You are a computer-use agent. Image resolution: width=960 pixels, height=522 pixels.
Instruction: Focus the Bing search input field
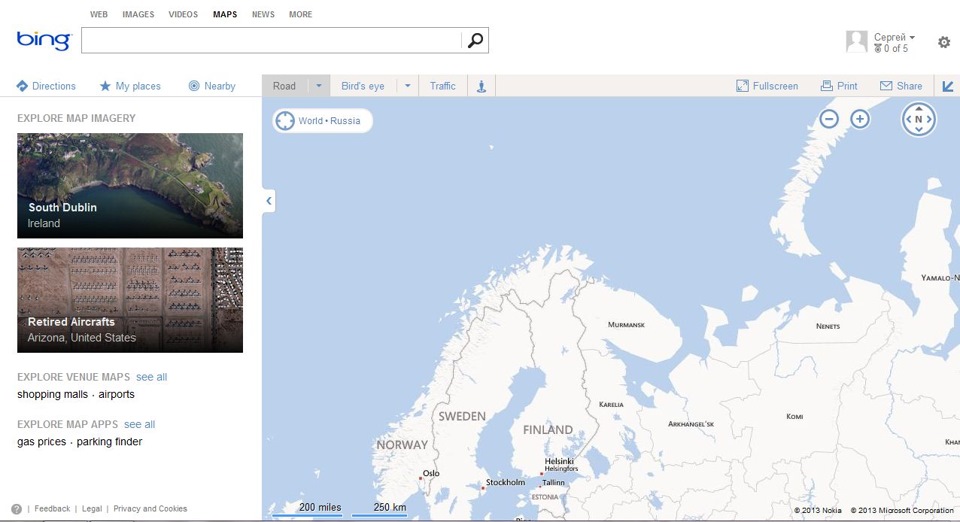pyautogui.click(x=271, y=40)
